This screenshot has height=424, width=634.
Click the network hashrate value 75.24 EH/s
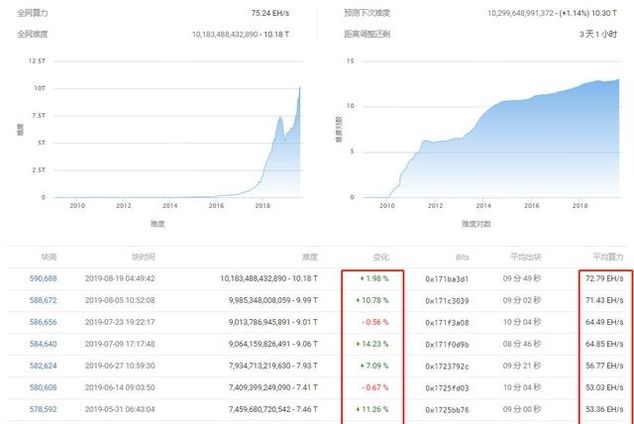click(x=270, y=13)
